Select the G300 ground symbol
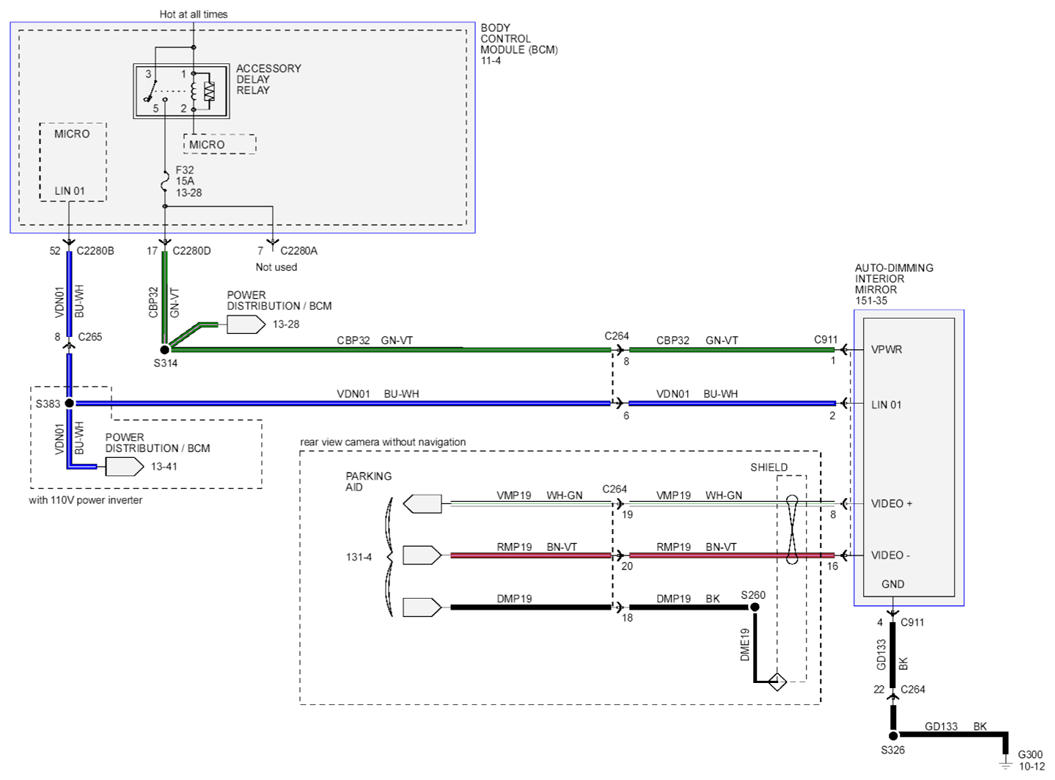Screen dimensions: 1055x780 pos(1005,762)
